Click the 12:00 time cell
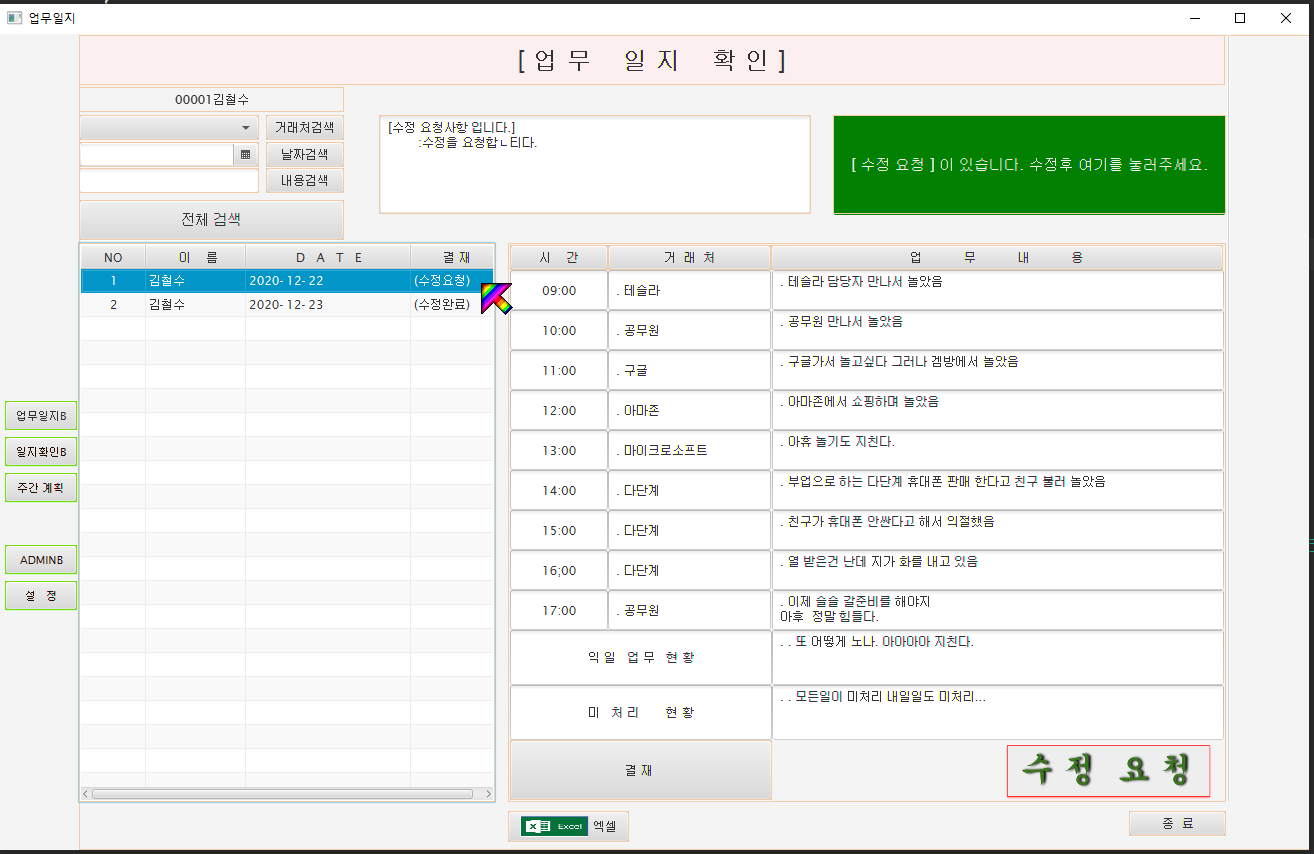Viewport: 1314px width, 854px height. coord(559,410)
